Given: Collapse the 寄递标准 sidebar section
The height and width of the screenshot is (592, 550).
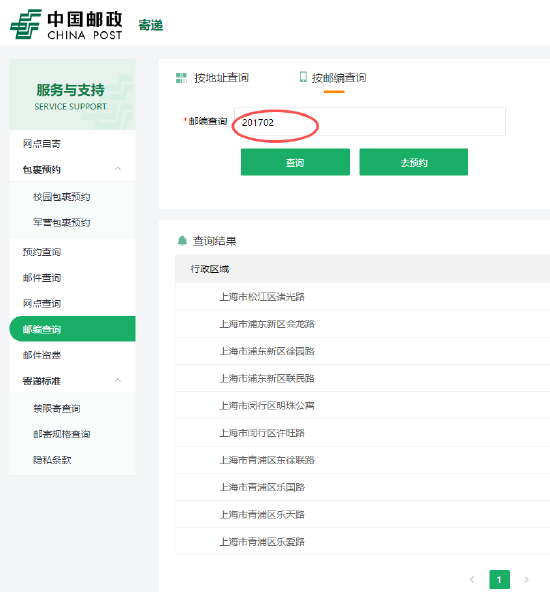Looking at the screenshot, I should [118, 380].
